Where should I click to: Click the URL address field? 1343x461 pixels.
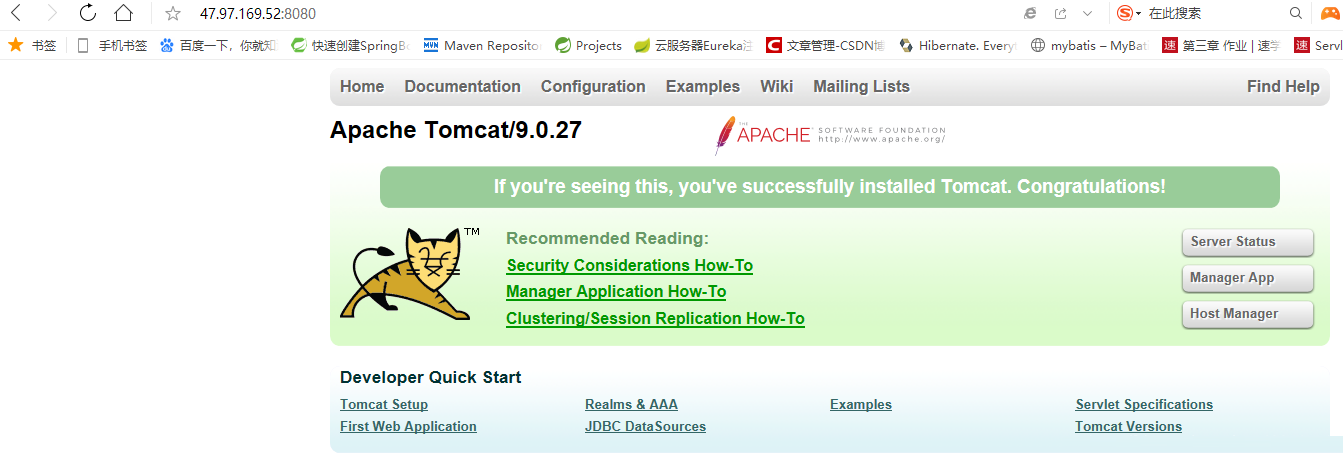[x=500, y=13]
